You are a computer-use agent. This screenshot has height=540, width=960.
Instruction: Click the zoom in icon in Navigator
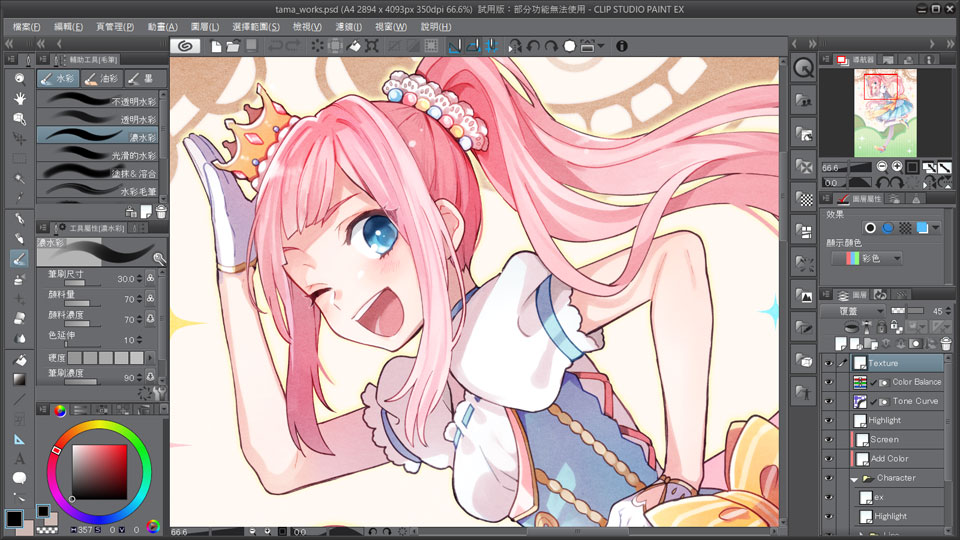pyautogui.click(x=898, y=166)
